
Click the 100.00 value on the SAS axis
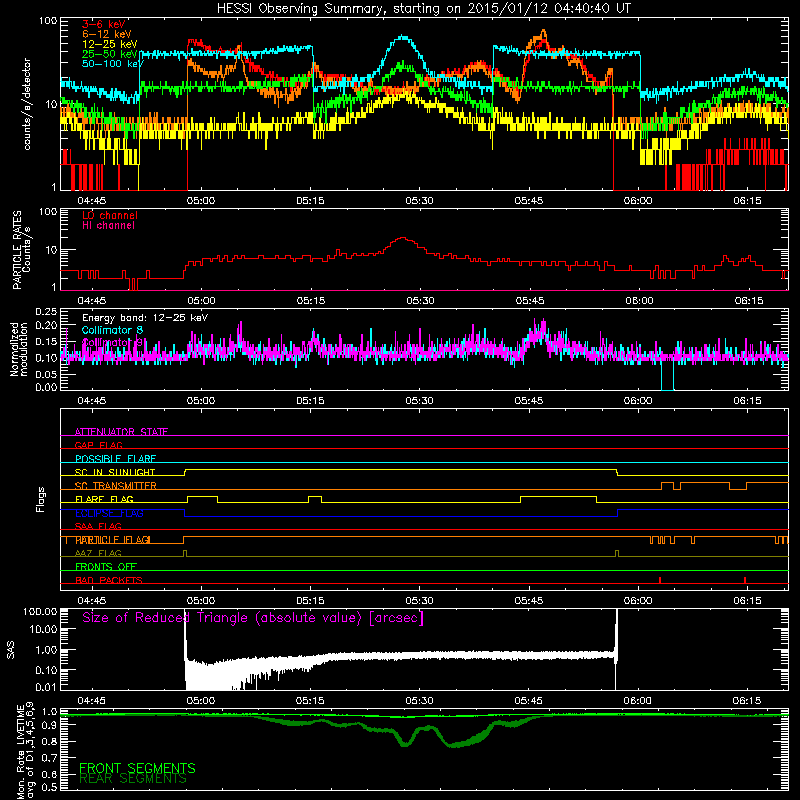click(x=40, y=611)
